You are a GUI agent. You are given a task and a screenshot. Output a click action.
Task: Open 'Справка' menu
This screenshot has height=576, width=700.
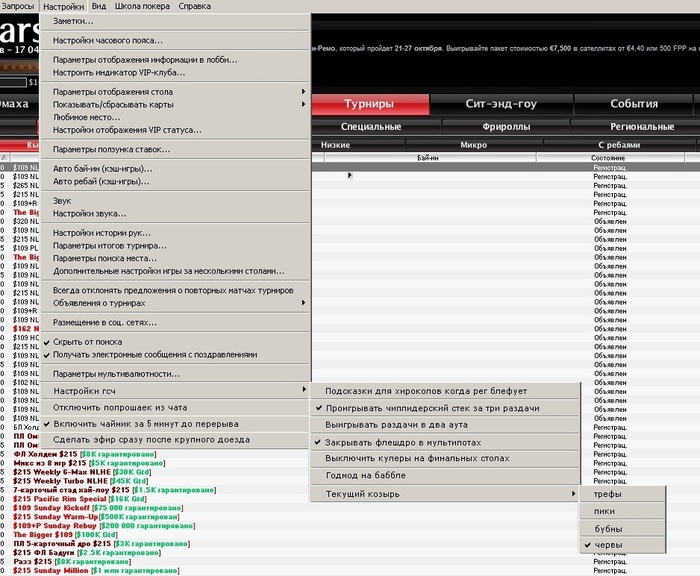195,6
